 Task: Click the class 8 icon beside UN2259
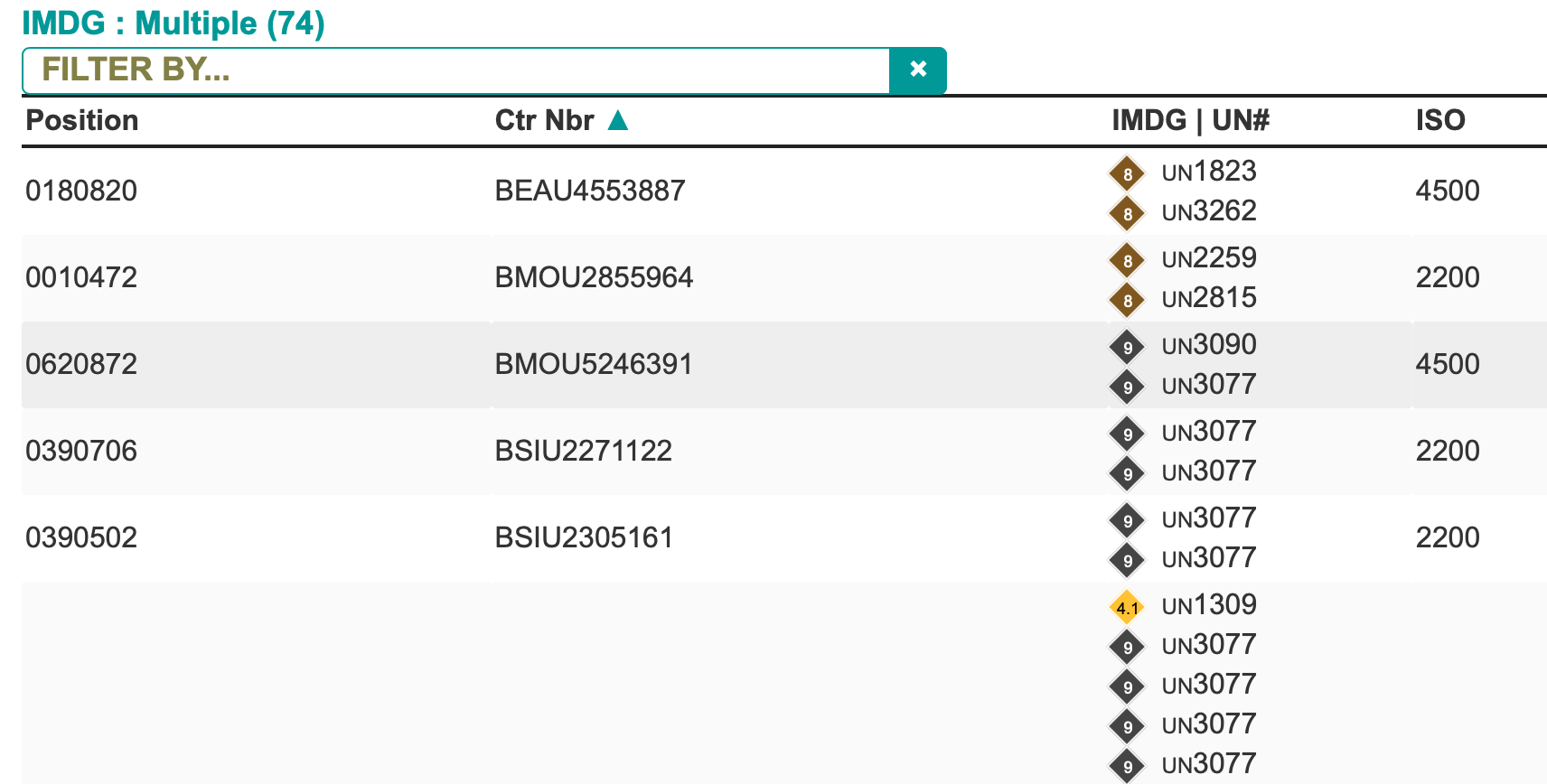pos(1127,260)
